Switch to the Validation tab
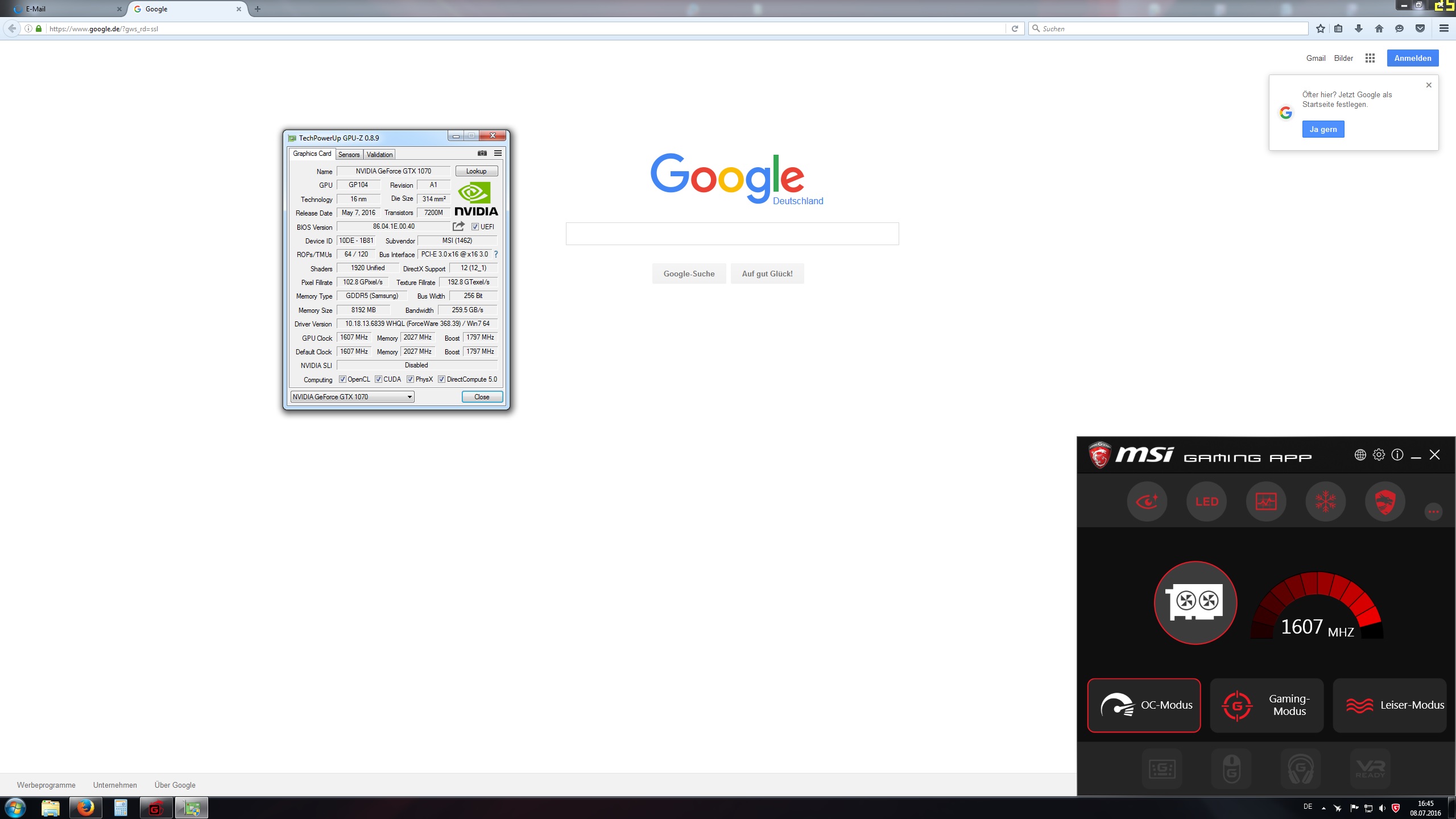This screenshot has width=1456, height=819. pos(379,155)
